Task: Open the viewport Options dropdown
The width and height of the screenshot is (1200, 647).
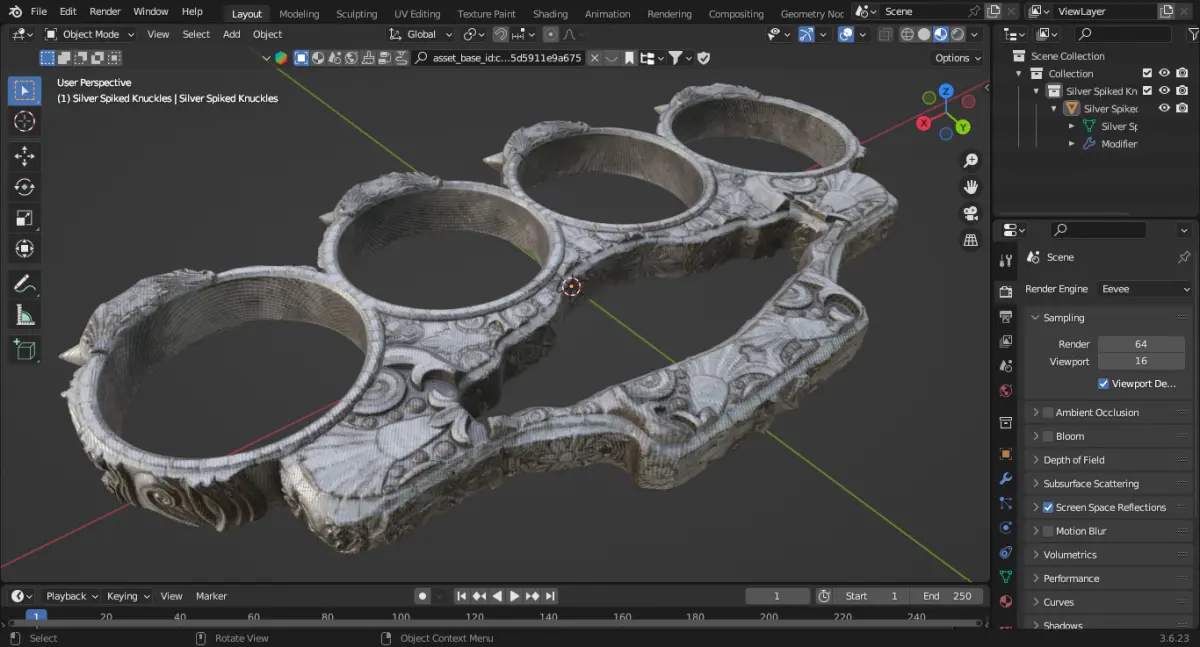Action: click(x=957, y=58)
